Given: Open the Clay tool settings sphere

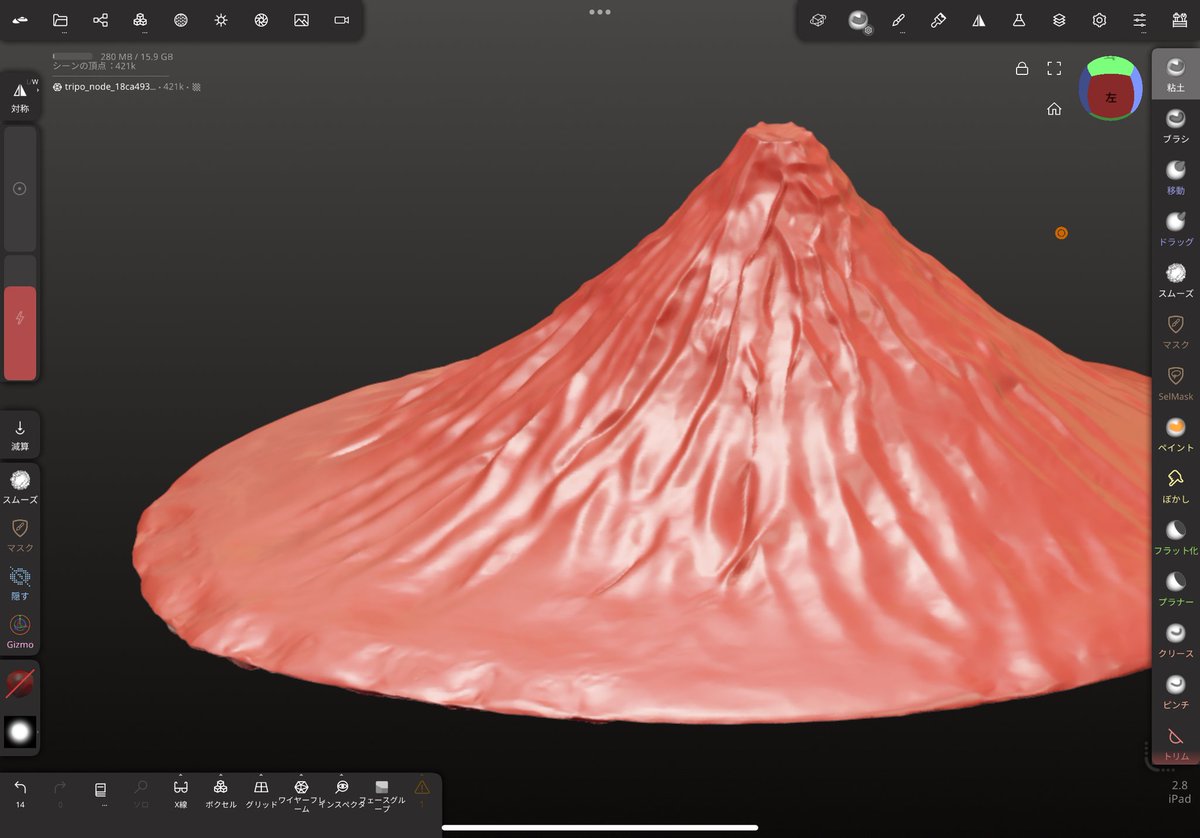Looking at the screenshot, I should [858, 20].
